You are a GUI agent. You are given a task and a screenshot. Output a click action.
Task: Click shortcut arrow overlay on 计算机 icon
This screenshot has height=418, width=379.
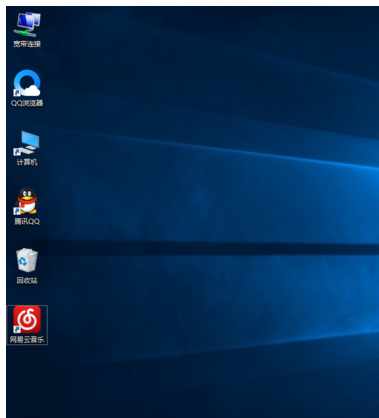click(x=17, y=152)
